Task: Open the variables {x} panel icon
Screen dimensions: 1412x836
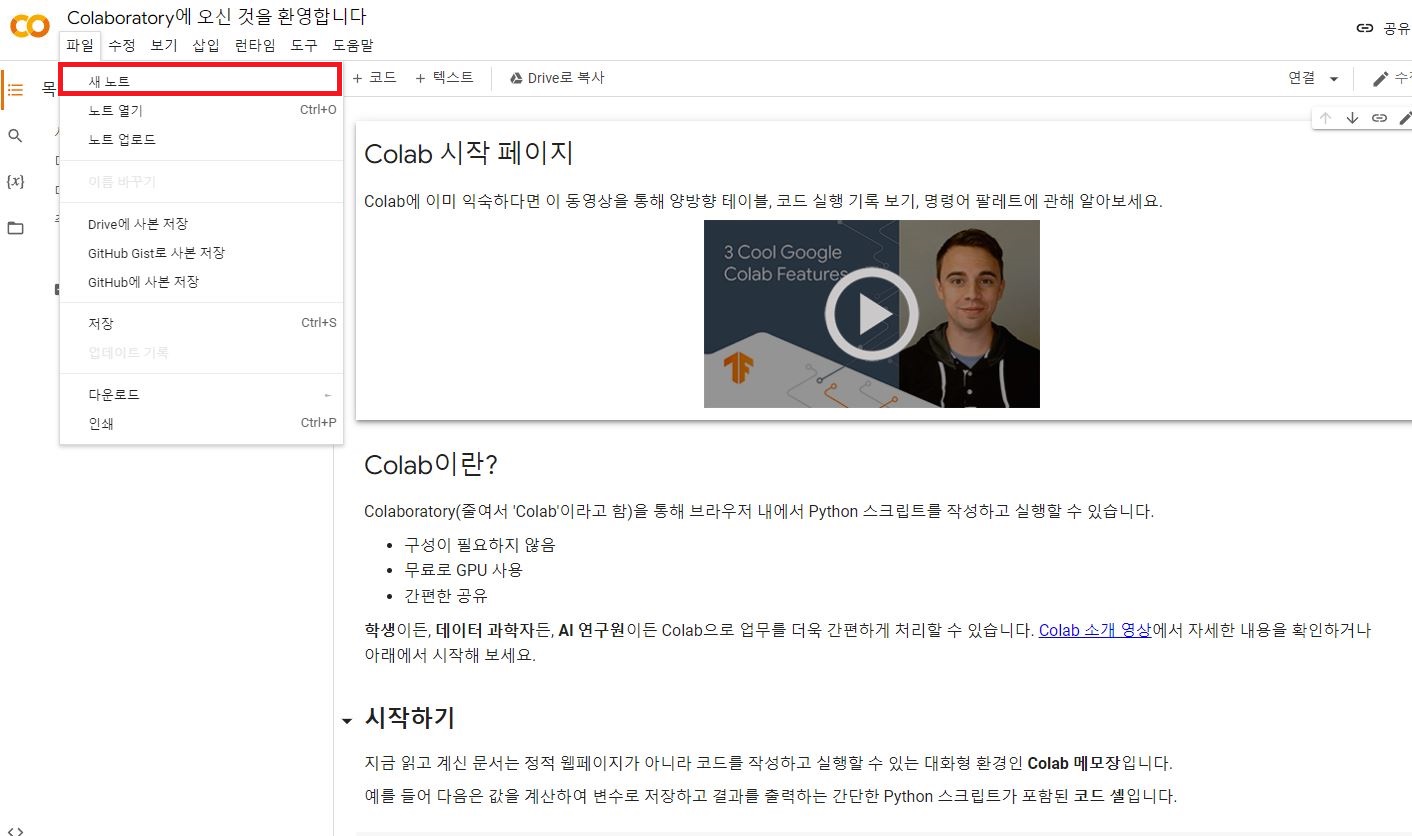Action: click(x=15, y=182)
